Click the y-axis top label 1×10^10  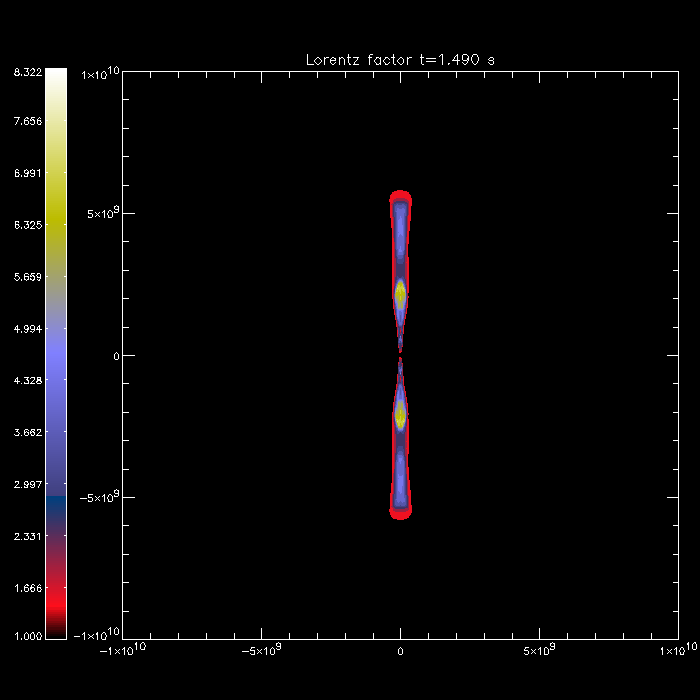[x=100, y=74]
